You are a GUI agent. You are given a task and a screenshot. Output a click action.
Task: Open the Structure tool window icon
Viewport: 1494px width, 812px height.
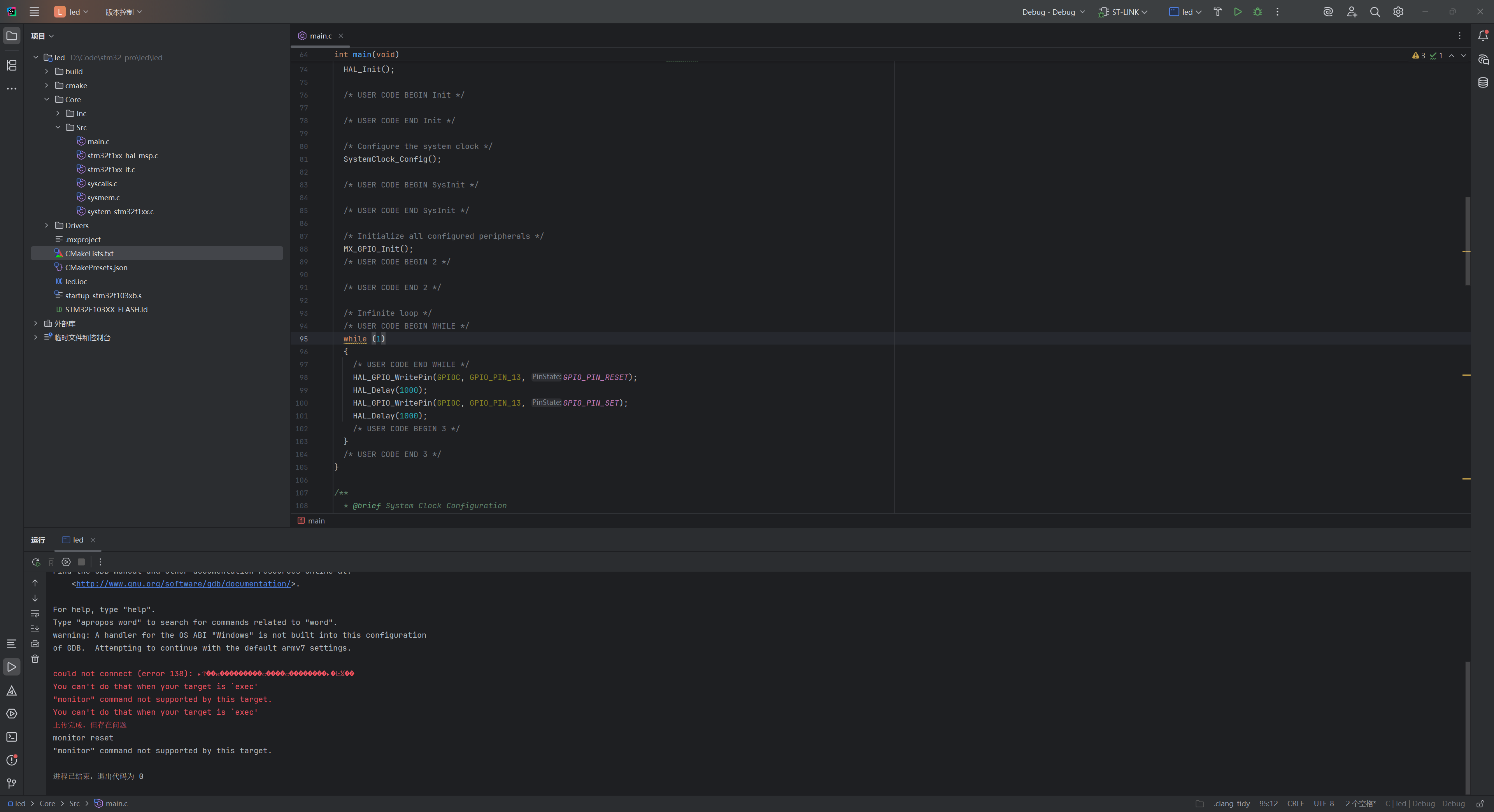[x=12, y=65]
